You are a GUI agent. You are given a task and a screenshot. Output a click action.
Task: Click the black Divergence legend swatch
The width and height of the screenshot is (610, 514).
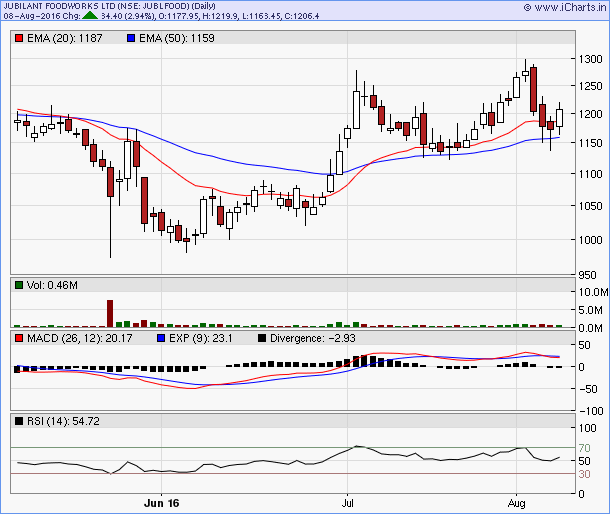pos(262,338)
